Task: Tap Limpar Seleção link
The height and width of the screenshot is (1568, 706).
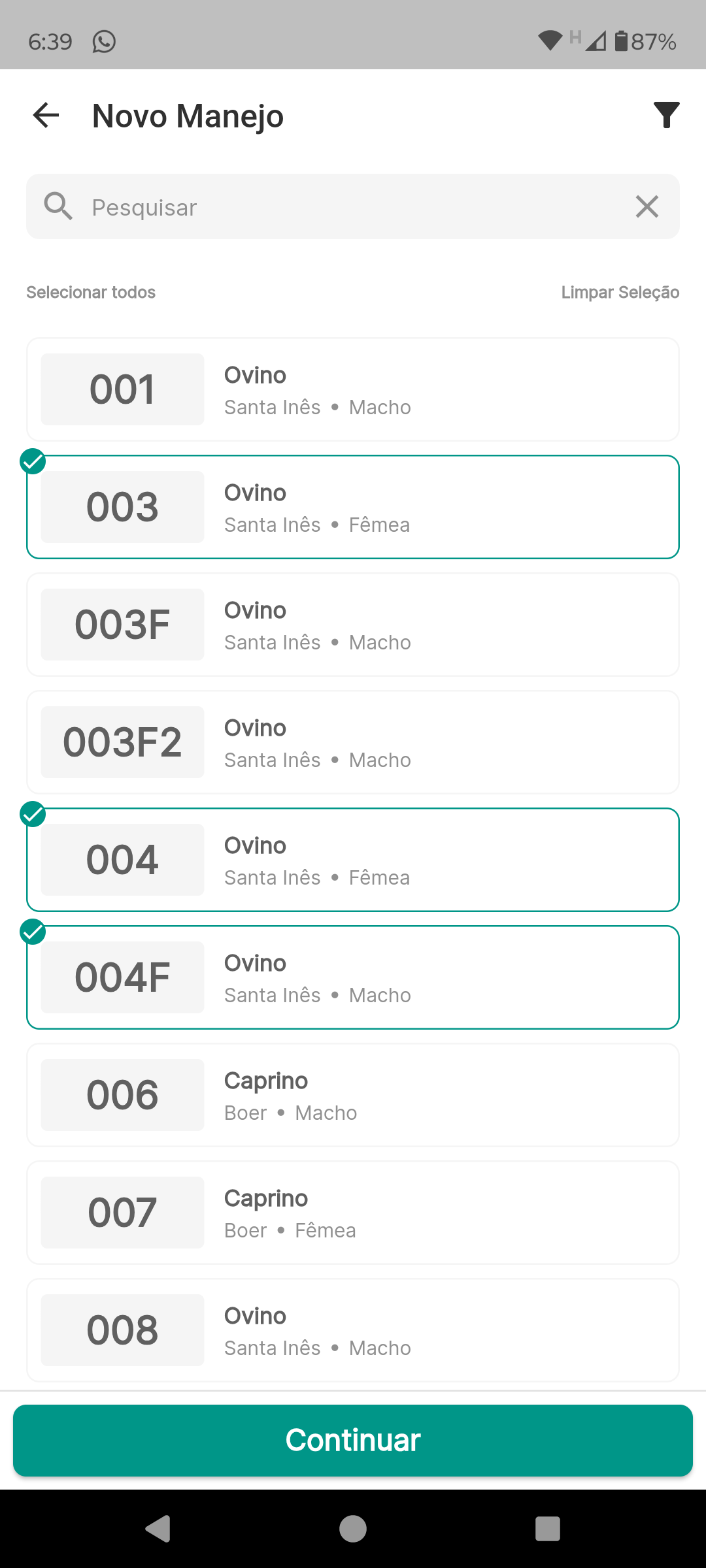Action: click(x=620, y=292)
